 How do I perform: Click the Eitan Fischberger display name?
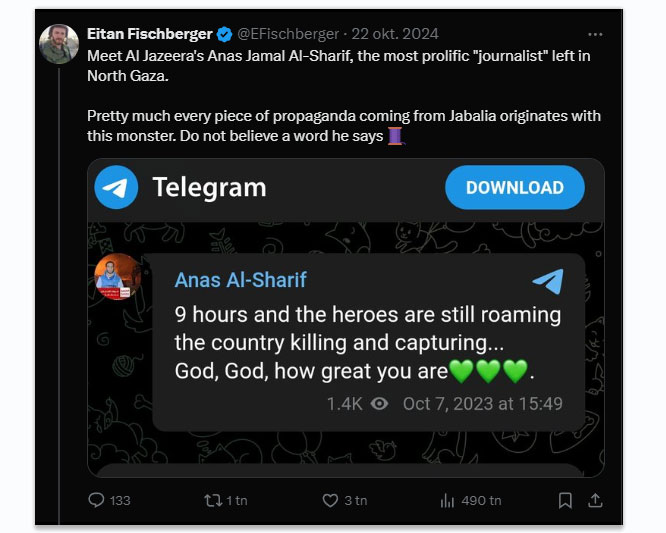pos(150,35)
